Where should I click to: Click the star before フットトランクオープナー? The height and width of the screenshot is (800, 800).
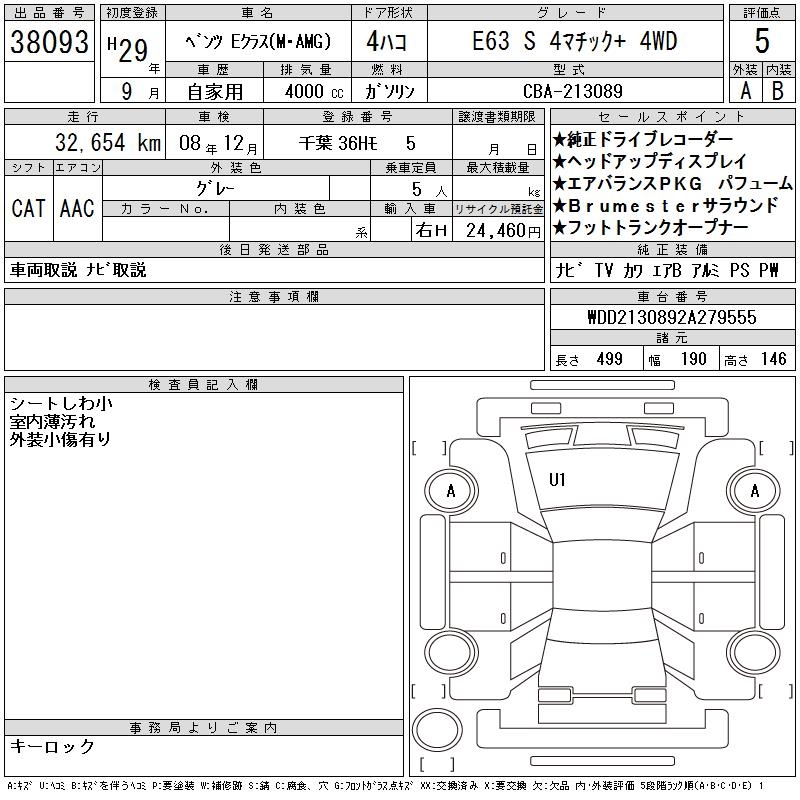point(560,227)
